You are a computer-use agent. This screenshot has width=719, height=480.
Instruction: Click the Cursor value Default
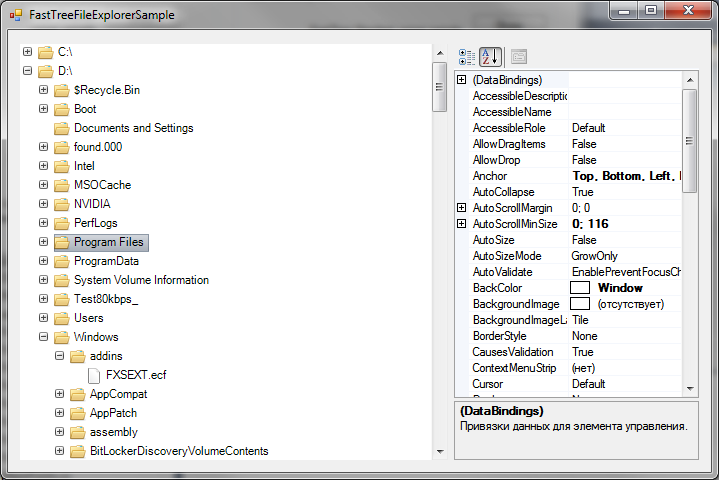588,384
